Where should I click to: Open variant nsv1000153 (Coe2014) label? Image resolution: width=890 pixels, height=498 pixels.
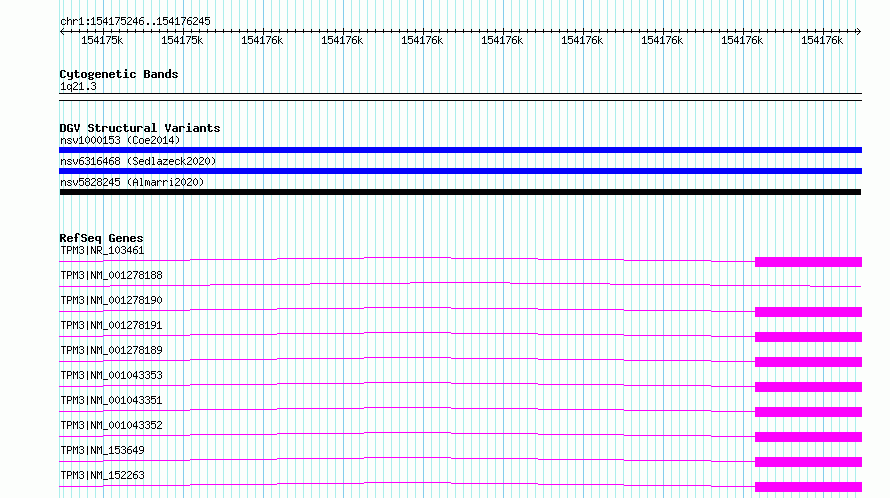(120, 140)
